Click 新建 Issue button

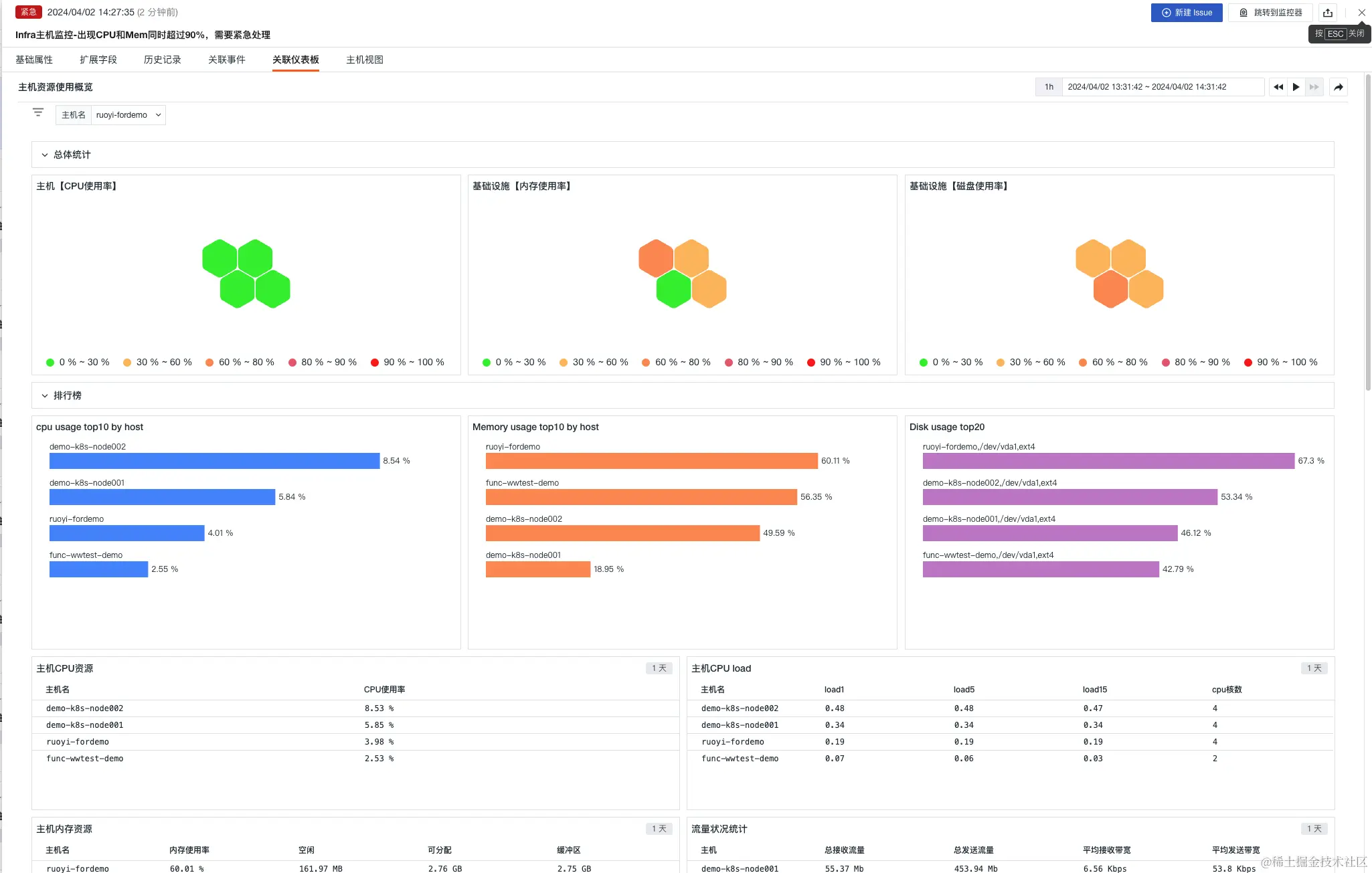point(1187,13)
